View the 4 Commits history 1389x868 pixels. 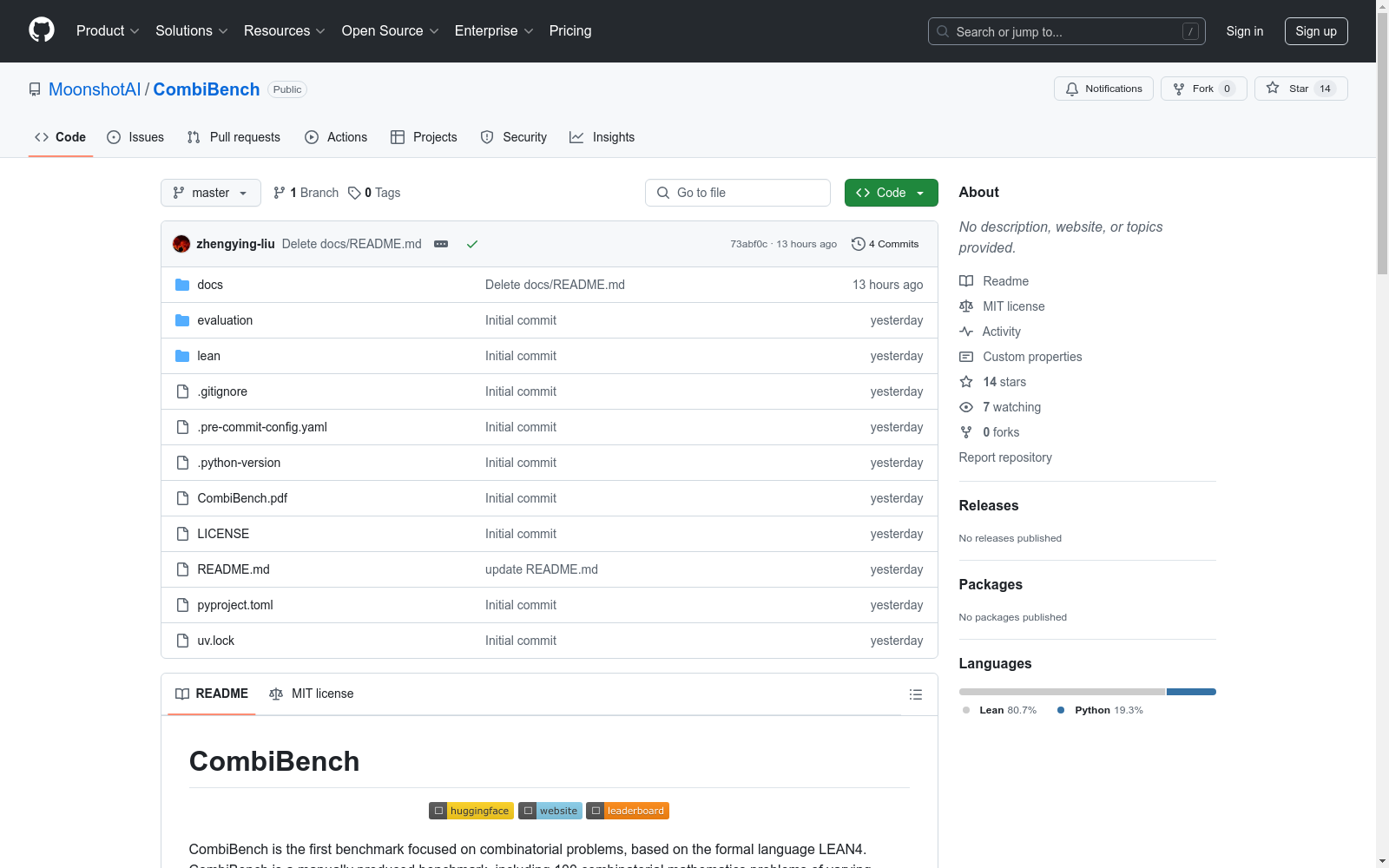point(885,244)
